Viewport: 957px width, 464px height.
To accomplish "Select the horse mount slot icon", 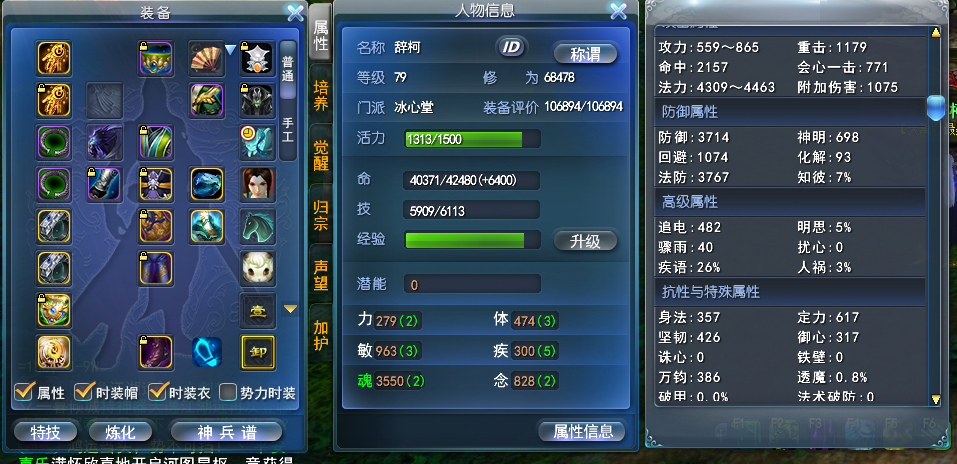I will [258, 227].
